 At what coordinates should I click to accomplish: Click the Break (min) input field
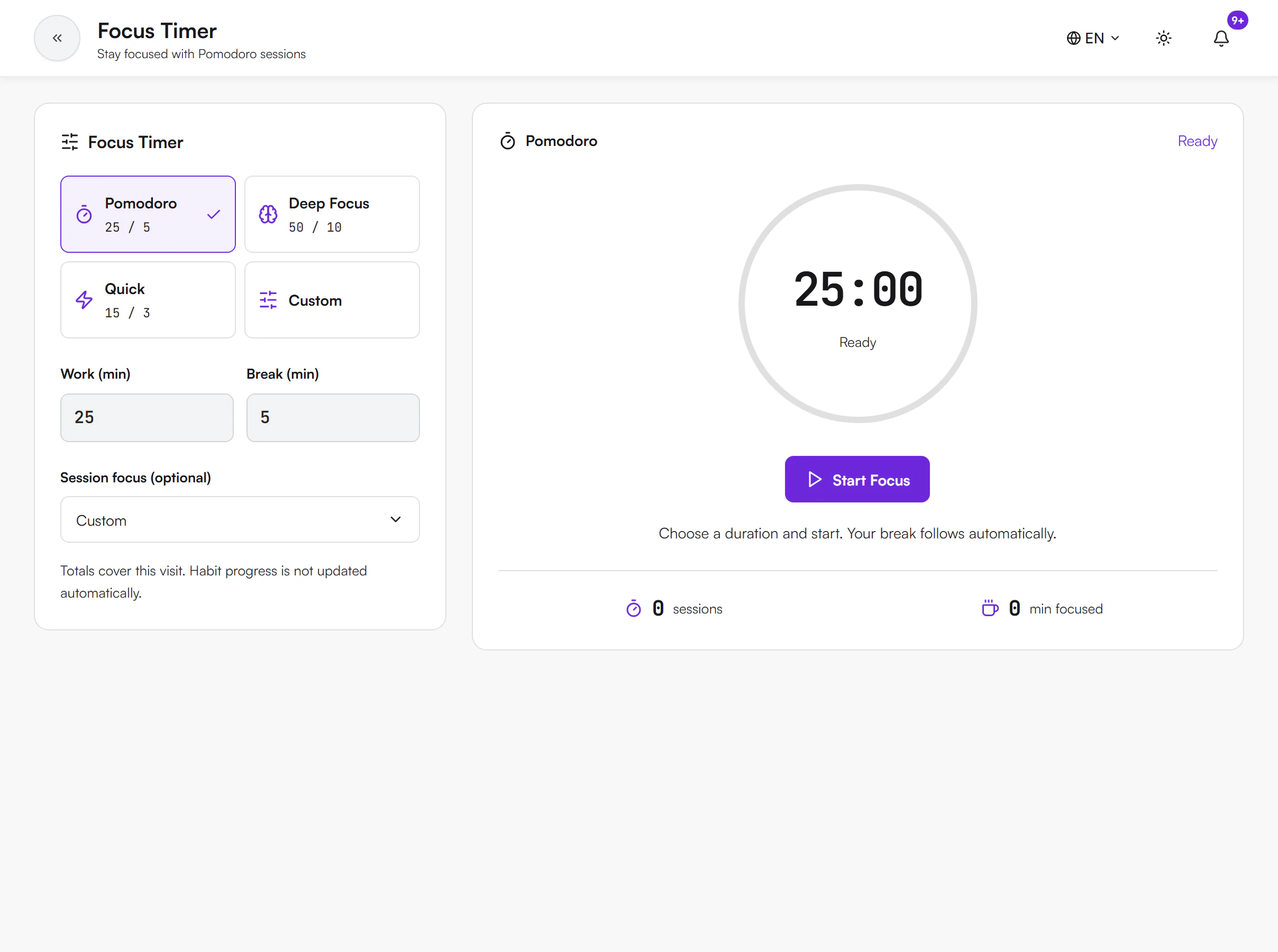click(333, 417)
